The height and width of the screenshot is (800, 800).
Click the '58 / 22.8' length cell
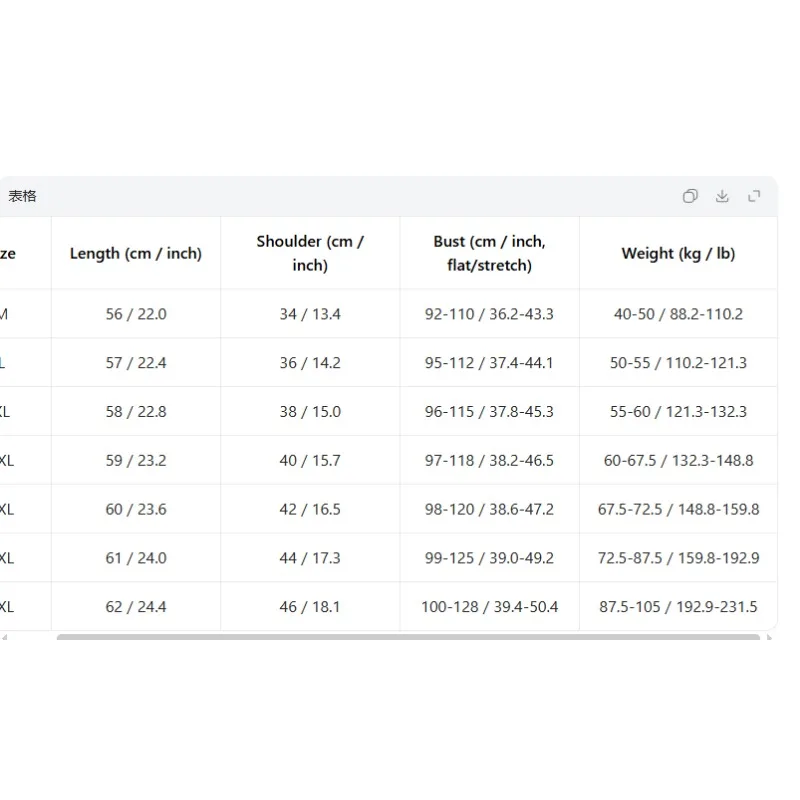(x=136, y=412)
